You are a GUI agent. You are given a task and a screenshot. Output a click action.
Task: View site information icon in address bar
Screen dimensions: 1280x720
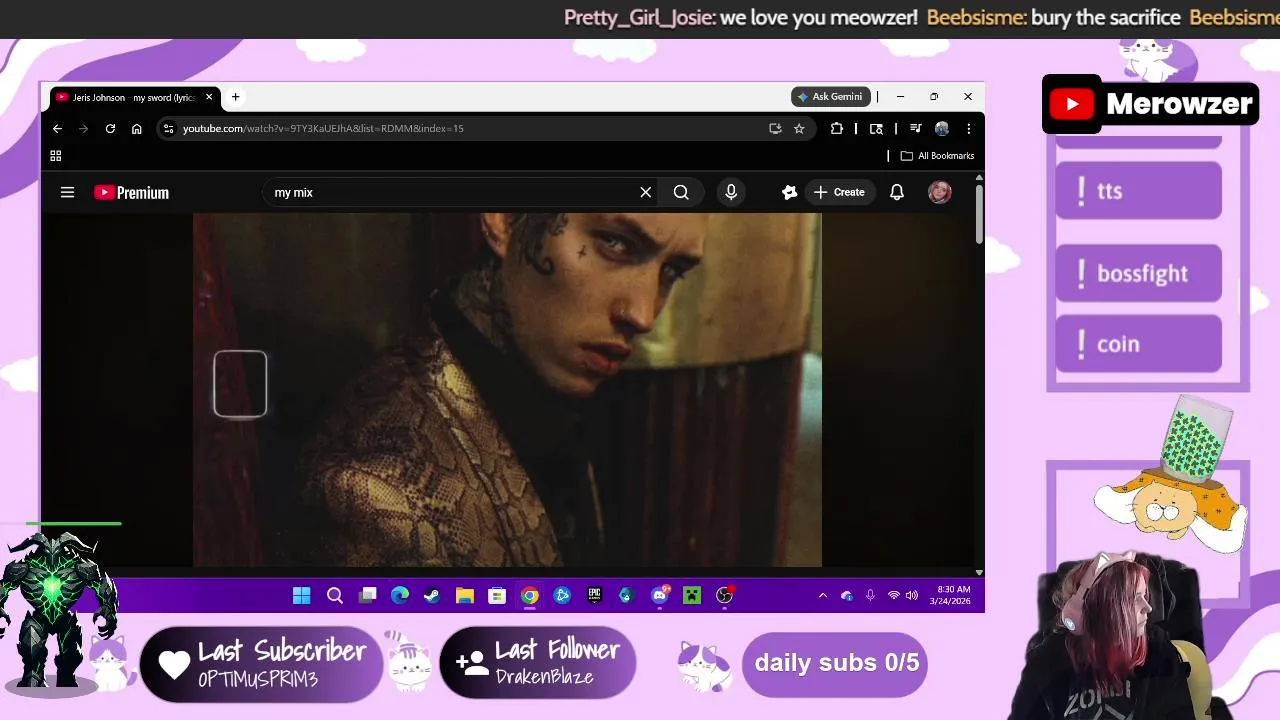coord(169,128)
